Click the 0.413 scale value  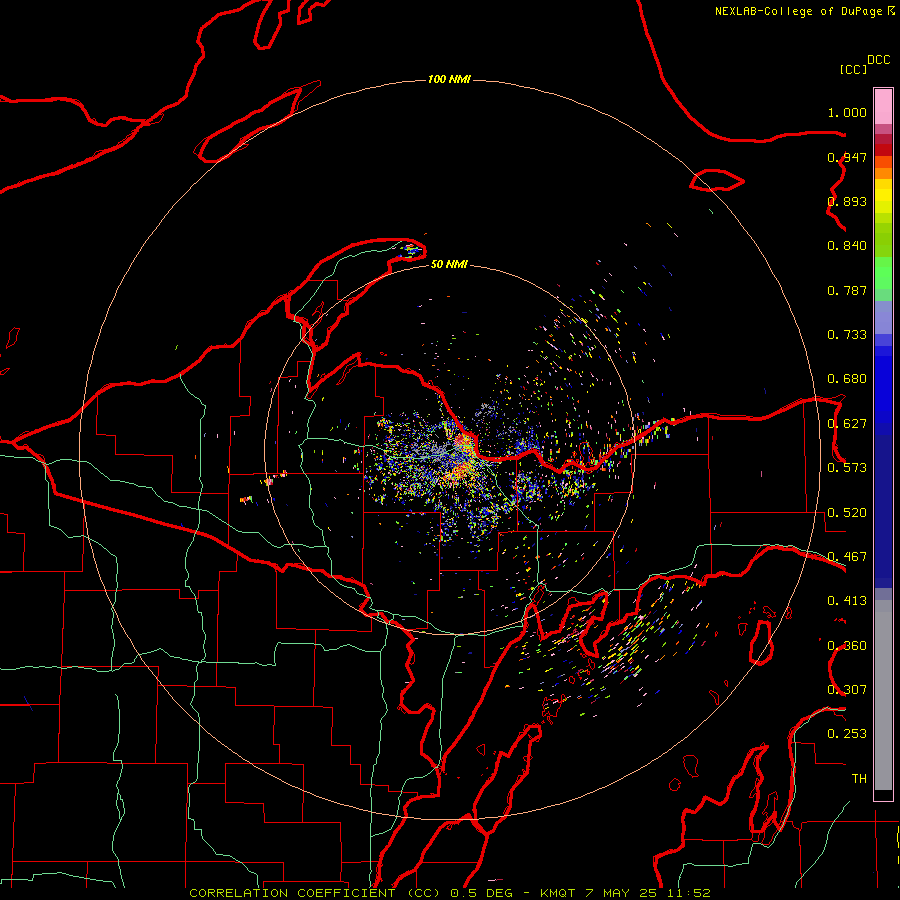(847, 601)
